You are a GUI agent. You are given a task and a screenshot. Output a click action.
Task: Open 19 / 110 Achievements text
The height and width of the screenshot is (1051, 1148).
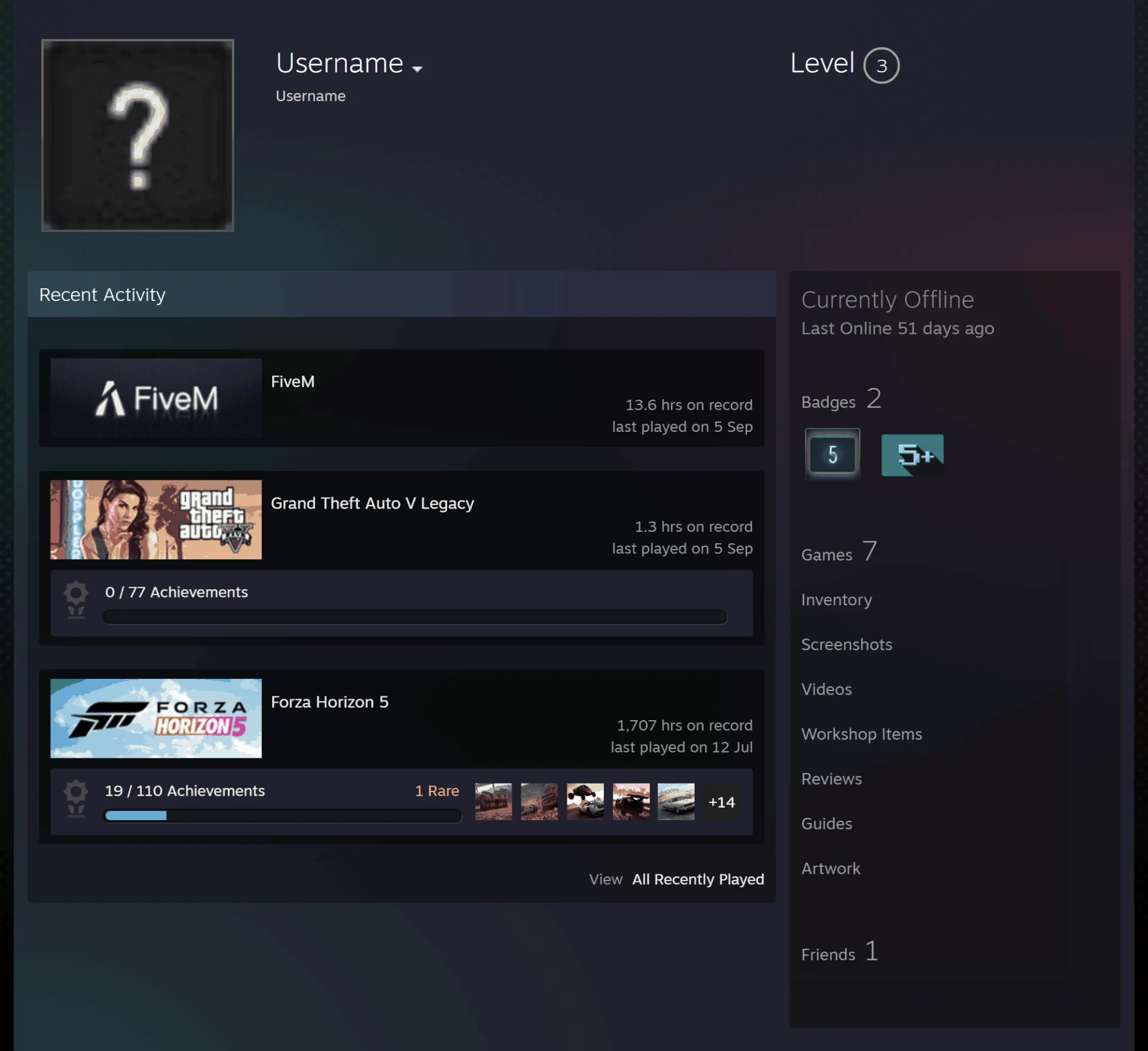click(x=185, y=790)
